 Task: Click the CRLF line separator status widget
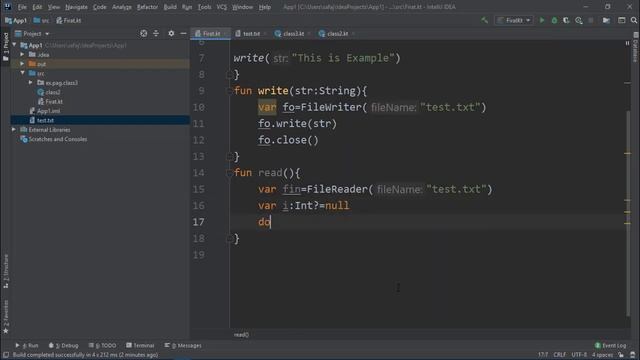[560, 355]
